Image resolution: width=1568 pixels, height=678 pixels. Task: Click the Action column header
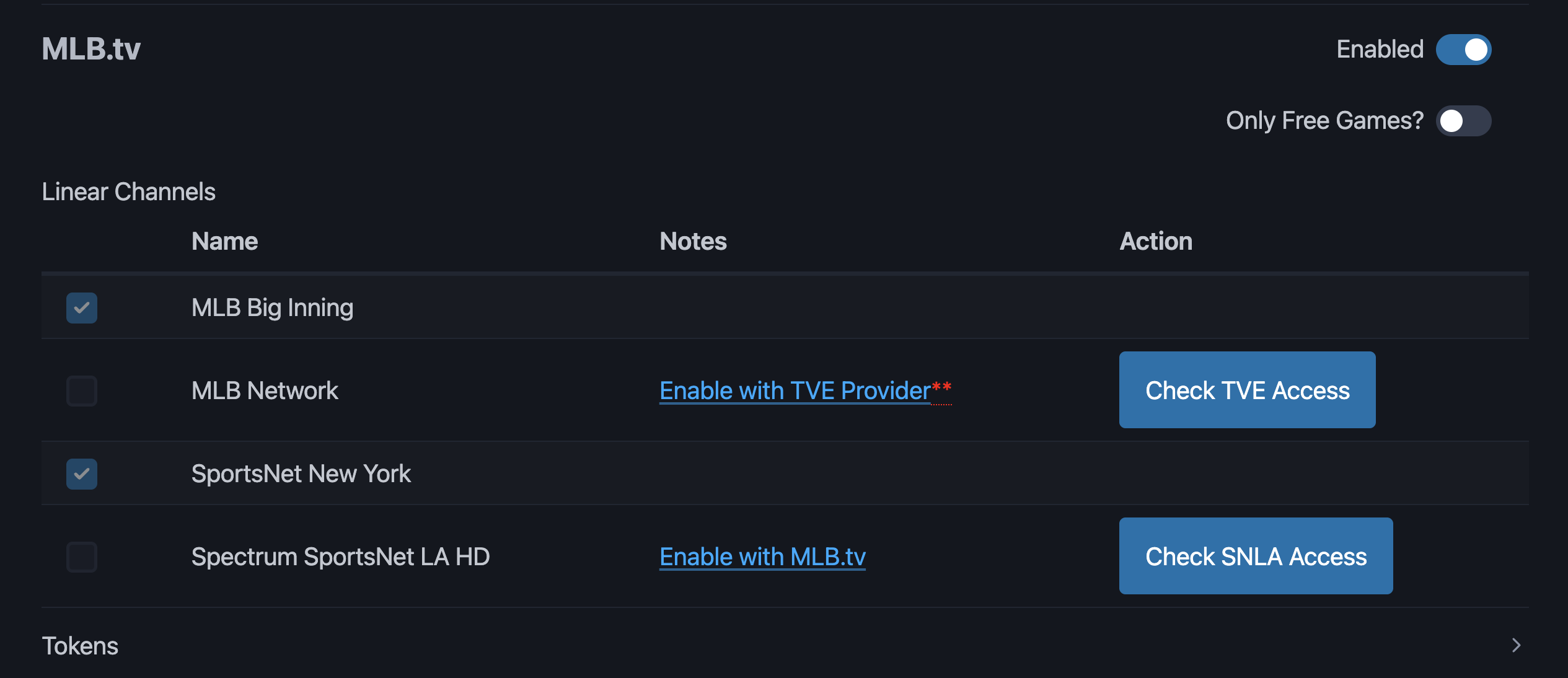[x=1156, y=241]
